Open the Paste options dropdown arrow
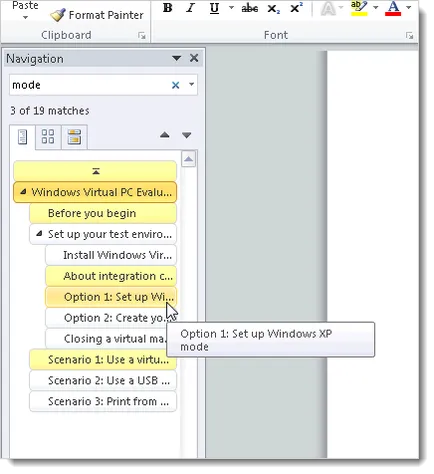434x474 pixels. coord(25,17)
